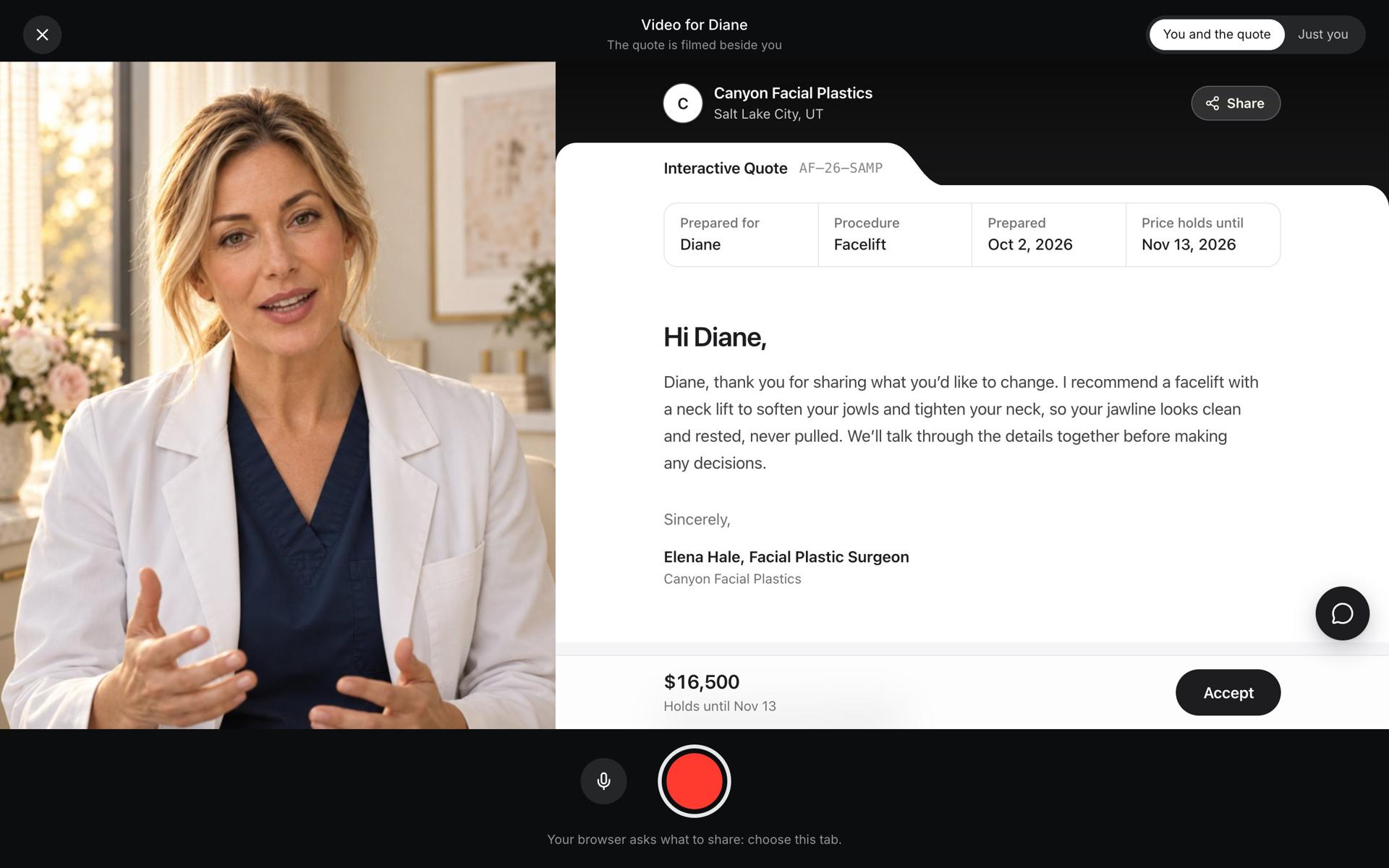Click the Share button
The width and height of the screenshot is (1389, 868).
1236,103
